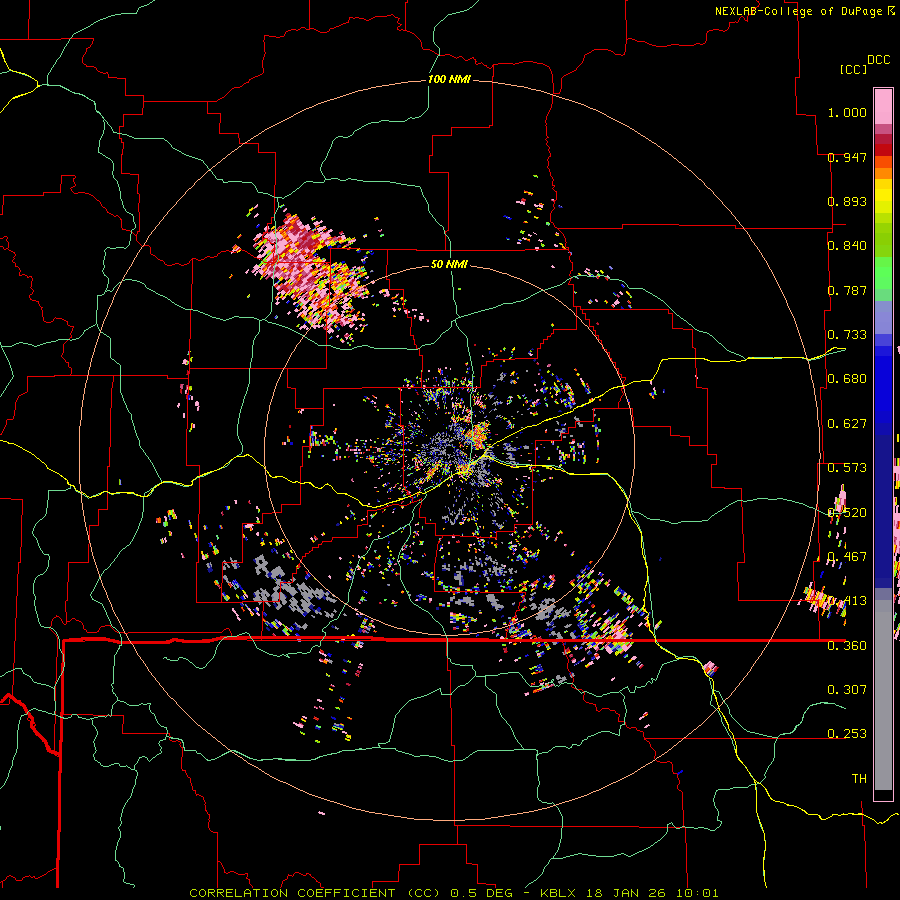Select the 0.573 scale value
Image resolution: width=900 pixels, height=900 pixels.
(x=847, y=468)
